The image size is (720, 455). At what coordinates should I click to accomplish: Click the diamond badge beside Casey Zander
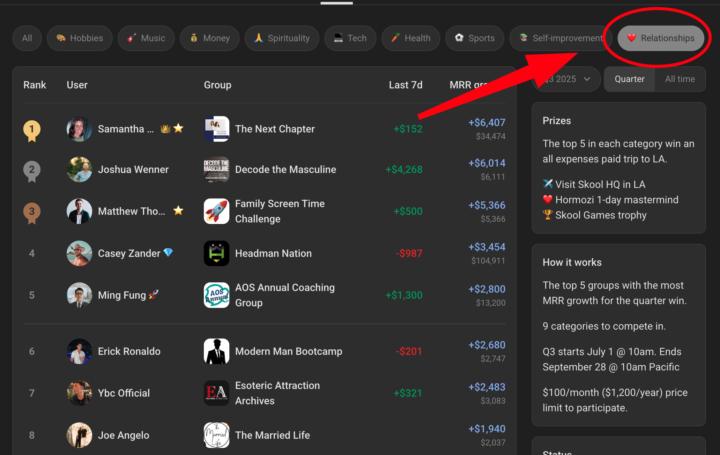(168, 253)
